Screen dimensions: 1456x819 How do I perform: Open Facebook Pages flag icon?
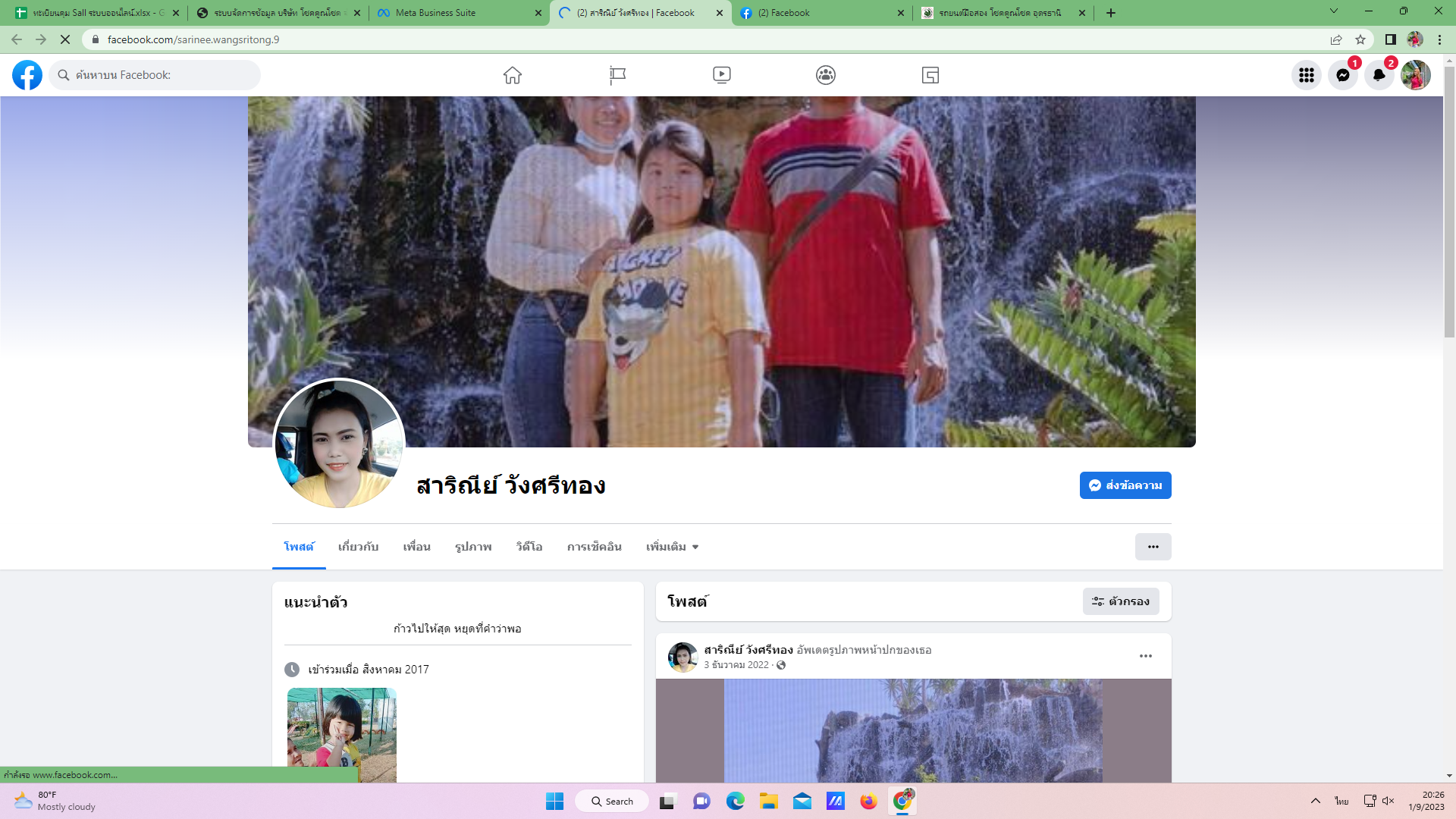[x=617, y=75]
